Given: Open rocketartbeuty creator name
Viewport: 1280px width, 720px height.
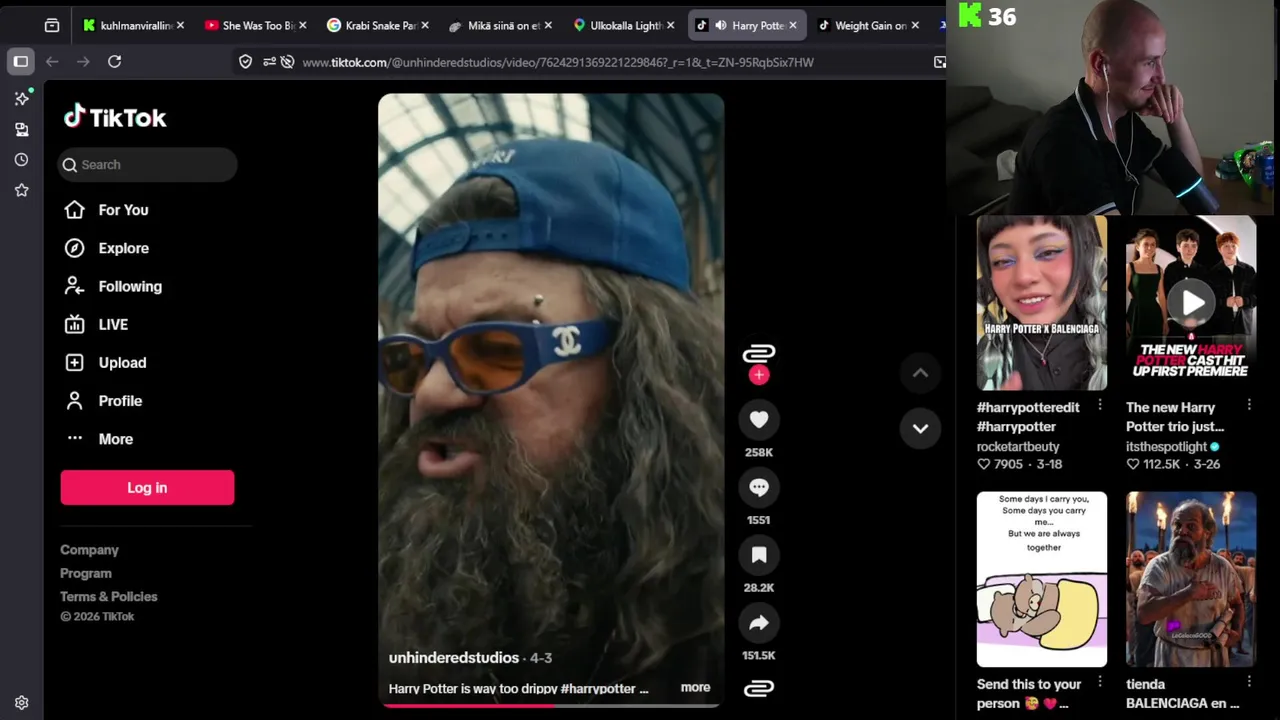Looking at the screenshot, I should coord(1018,446).
